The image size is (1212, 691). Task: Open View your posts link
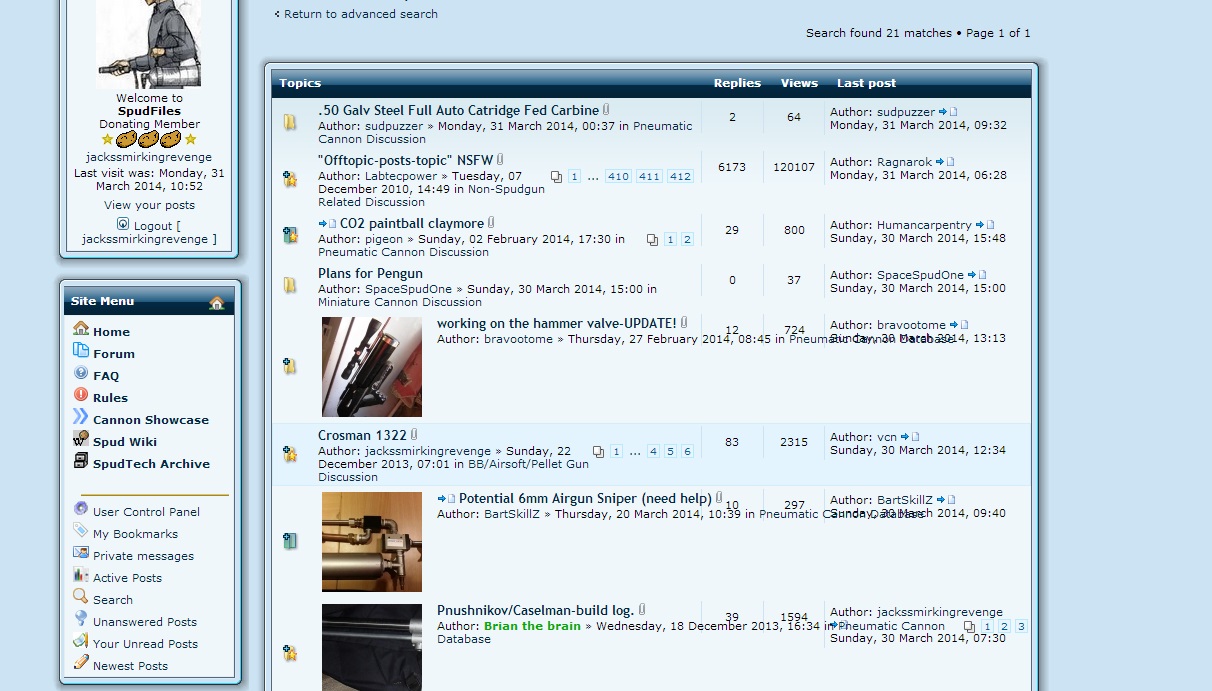(149, 205)
